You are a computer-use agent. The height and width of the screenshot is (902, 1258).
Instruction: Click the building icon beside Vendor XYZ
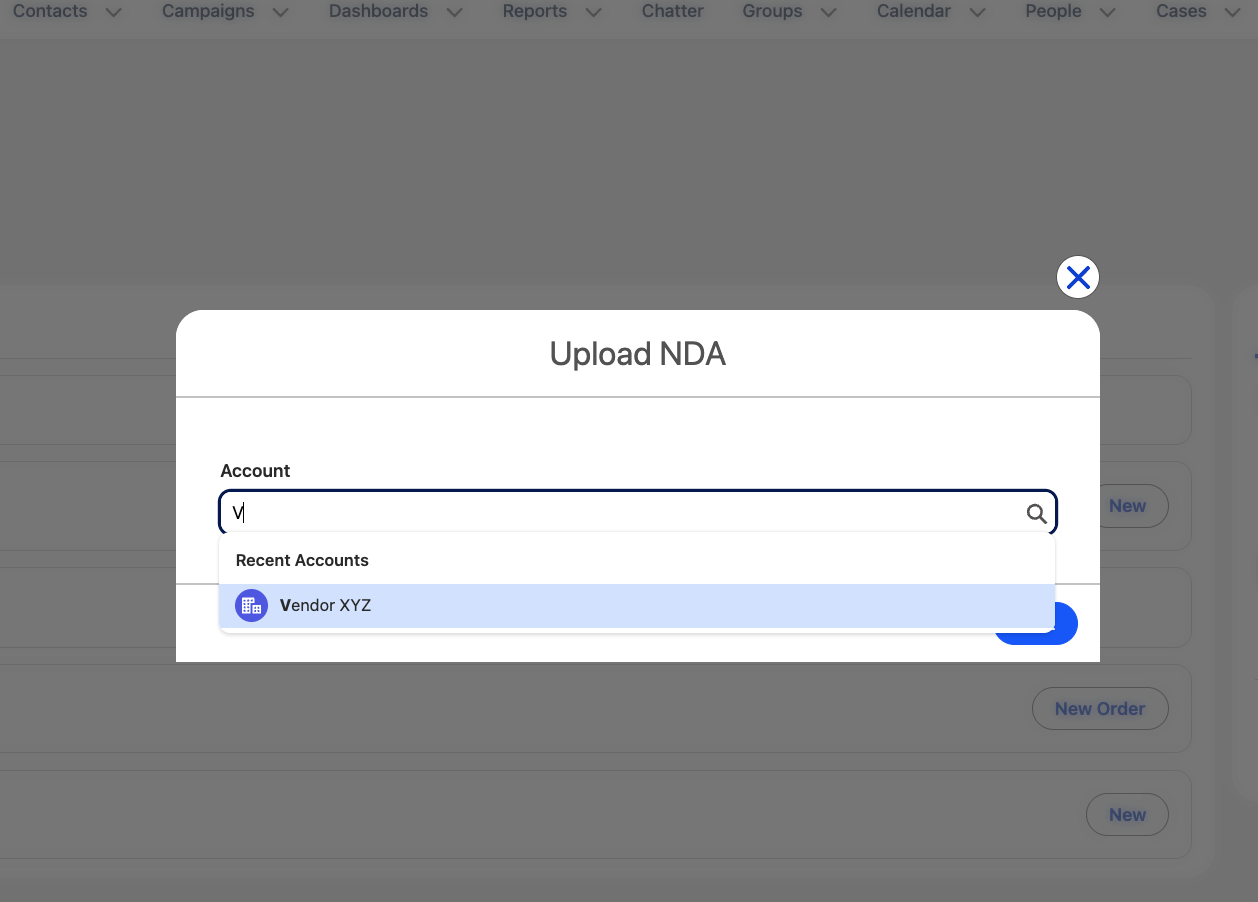251,605
